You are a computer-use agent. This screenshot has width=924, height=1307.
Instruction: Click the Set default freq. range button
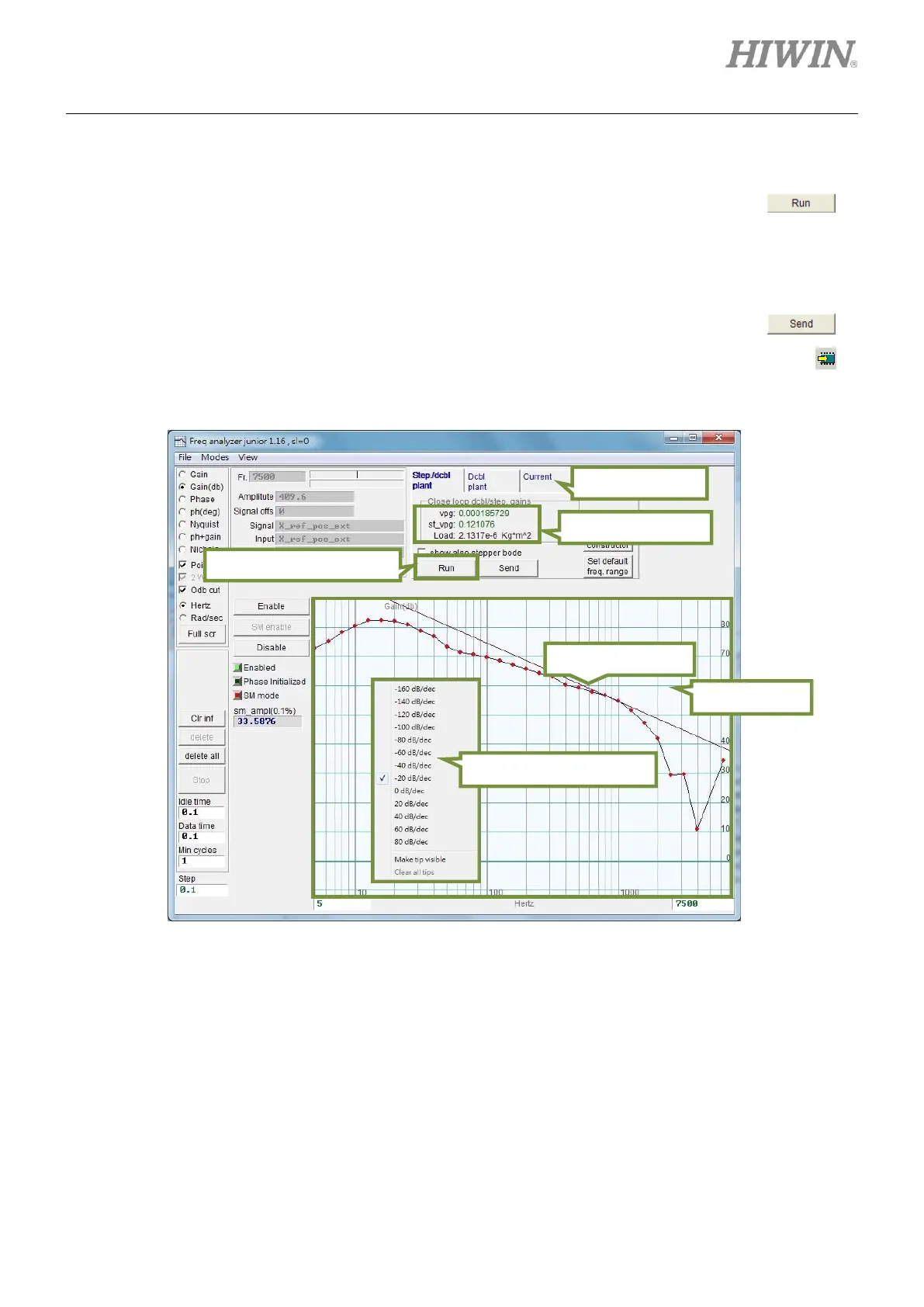coord(607,566)
